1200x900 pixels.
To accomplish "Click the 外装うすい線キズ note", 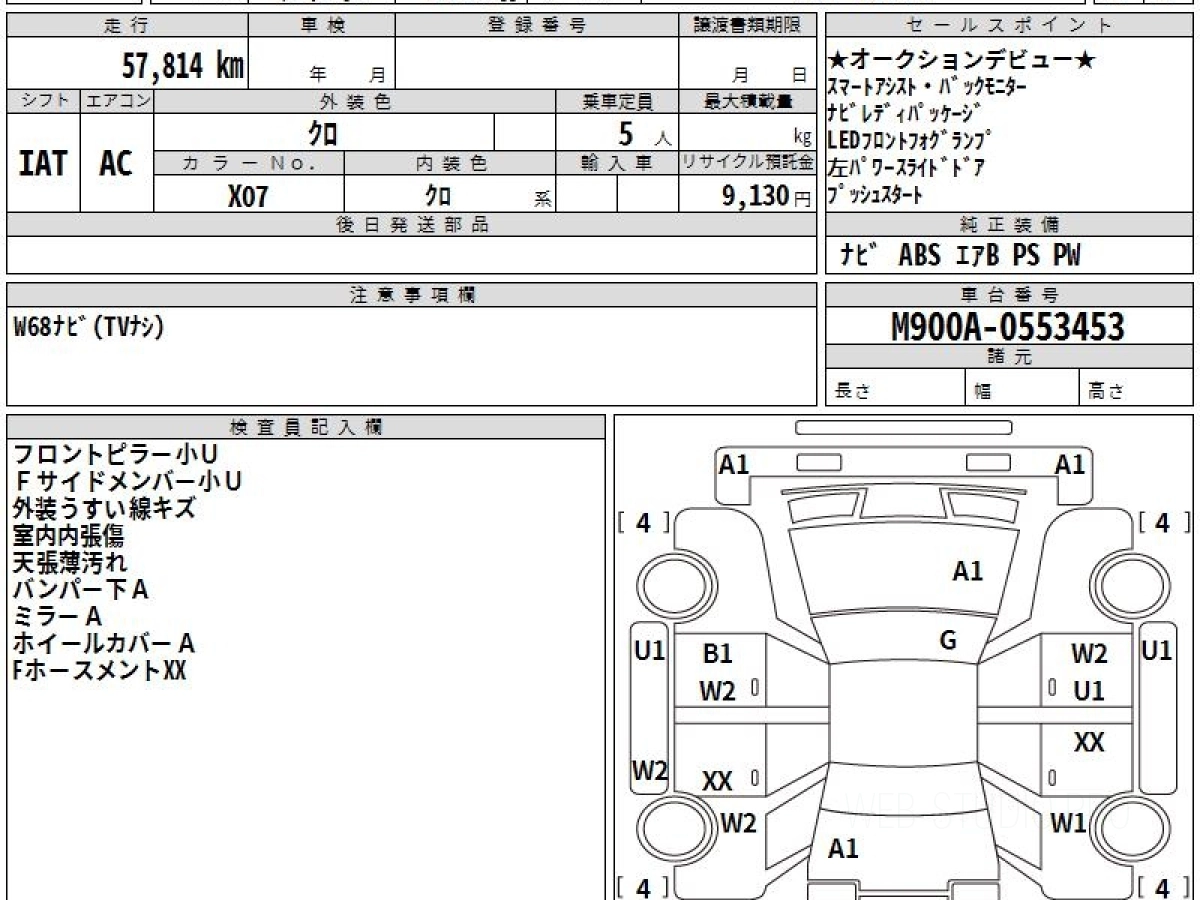I will pos(104,509).
